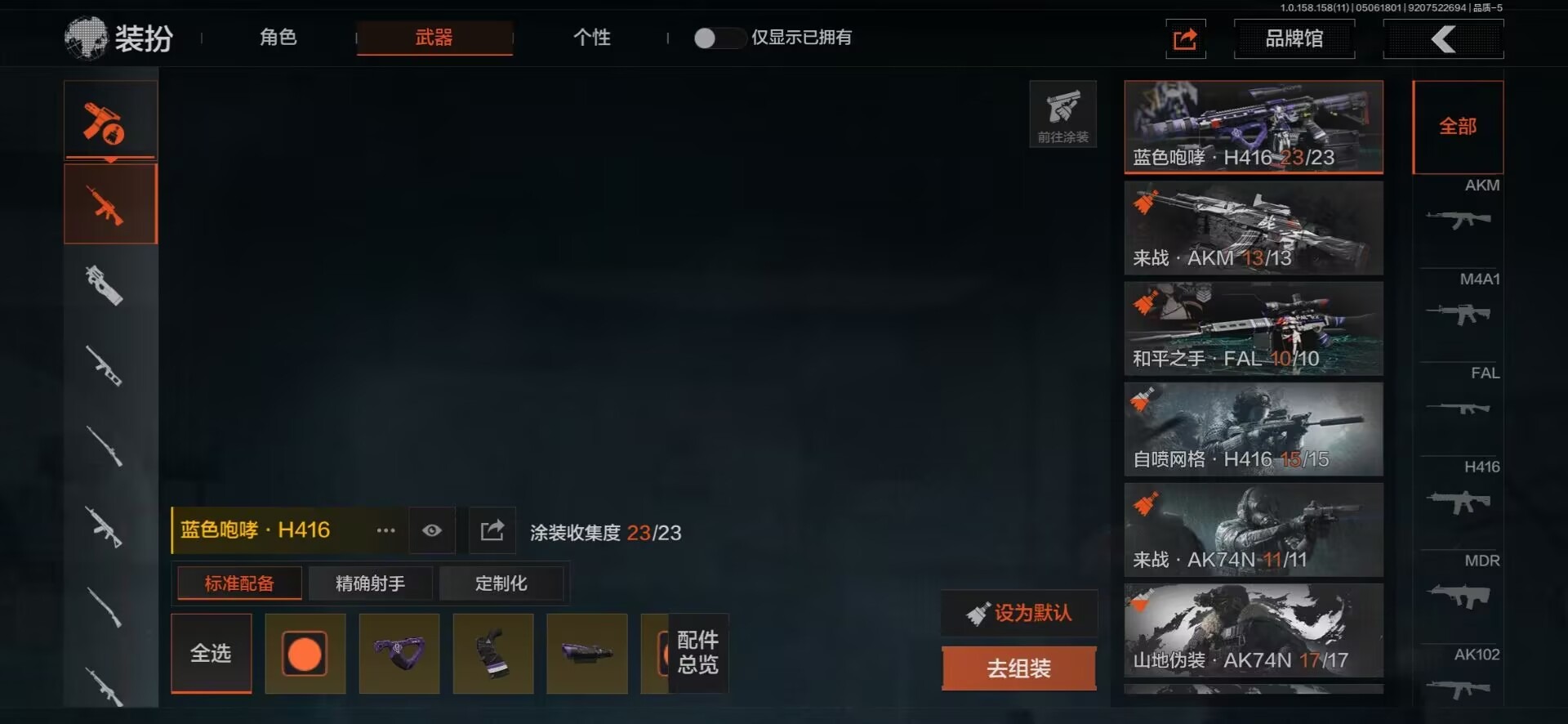Viewport: 1568px width, 724px height.
Task: Choose the orange dot sight attachment slot
Action: tap(305, 654)
